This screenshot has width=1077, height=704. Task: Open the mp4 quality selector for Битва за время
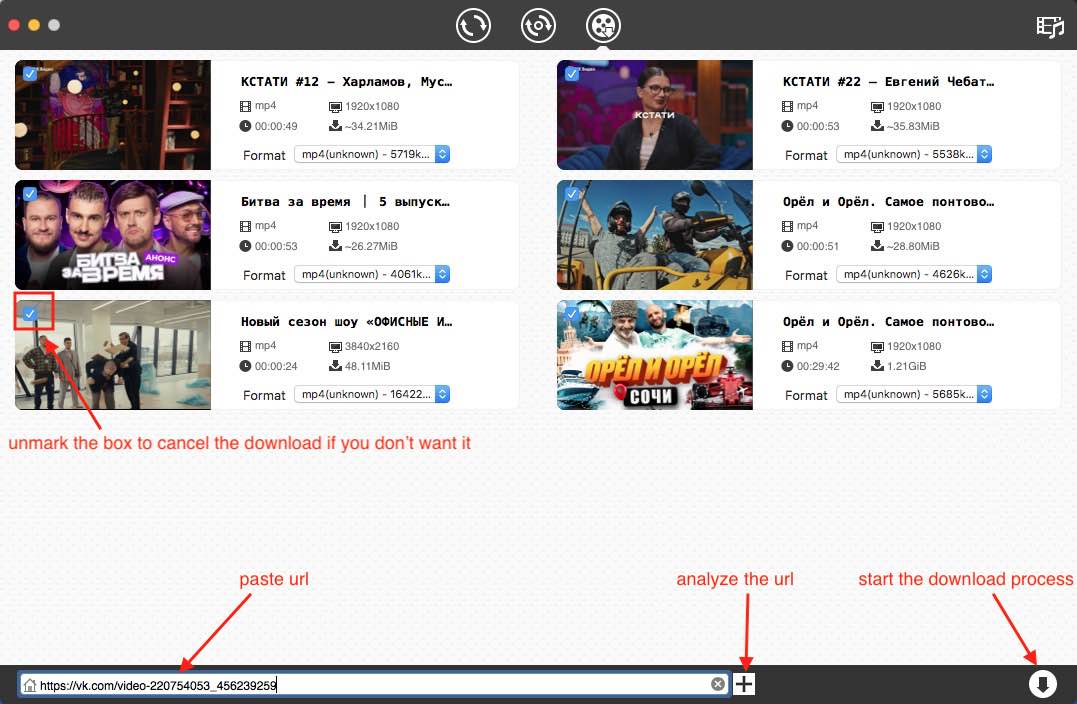pyautogui.click(x=371, y=274)
